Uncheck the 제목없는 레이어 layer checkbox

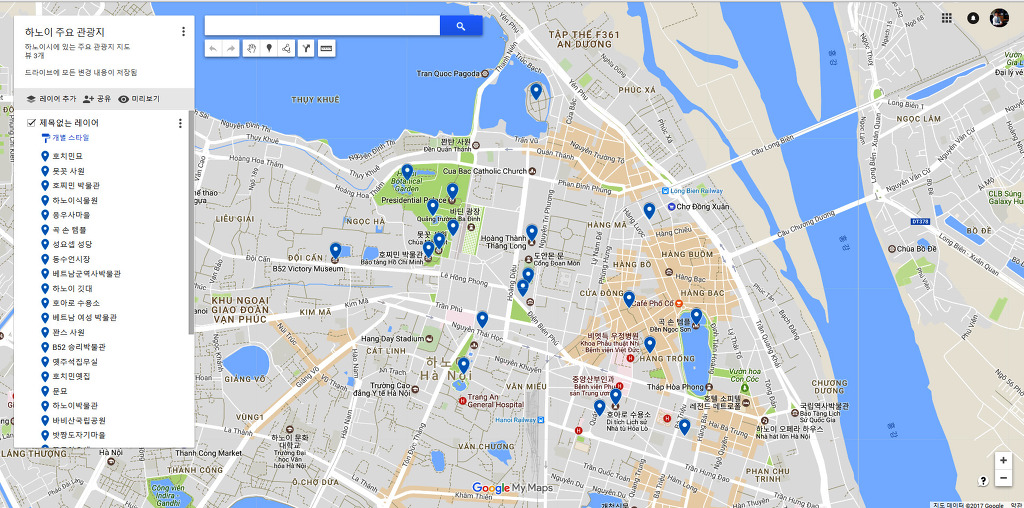pyautogui.click(x=31, y=123)
